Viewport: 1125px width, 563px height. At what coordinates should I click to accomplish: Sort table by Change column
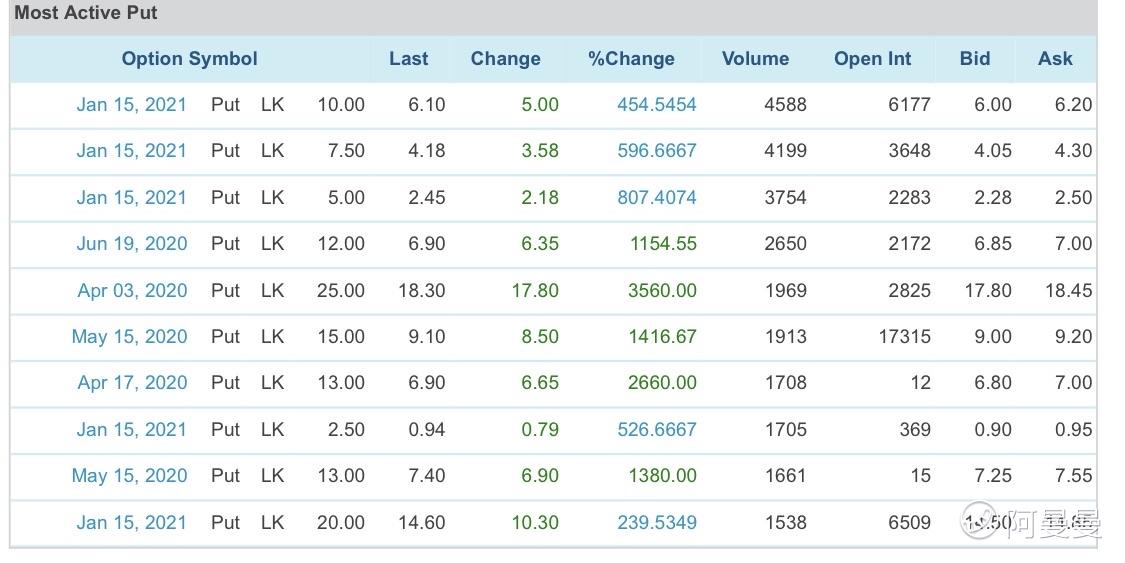(506, 59)
